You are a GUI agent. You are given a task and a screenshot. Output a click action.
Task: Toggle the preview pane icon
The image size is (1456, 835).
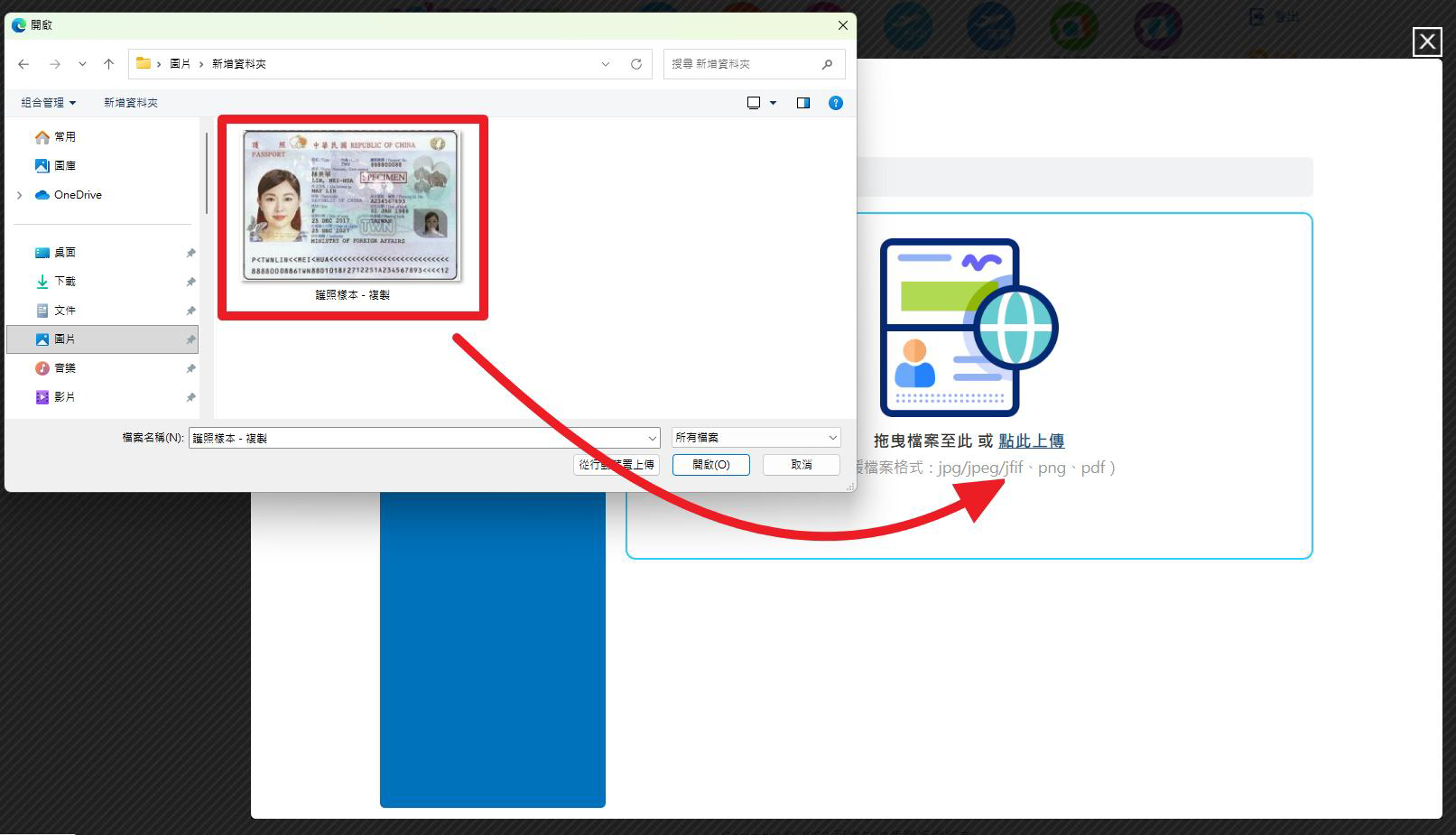(x=802, y=103)
